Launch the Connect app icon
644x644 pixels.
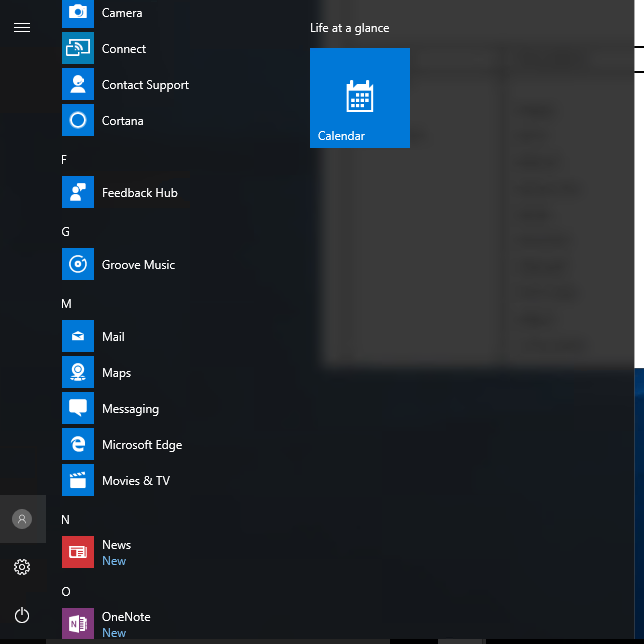point(78,48)
